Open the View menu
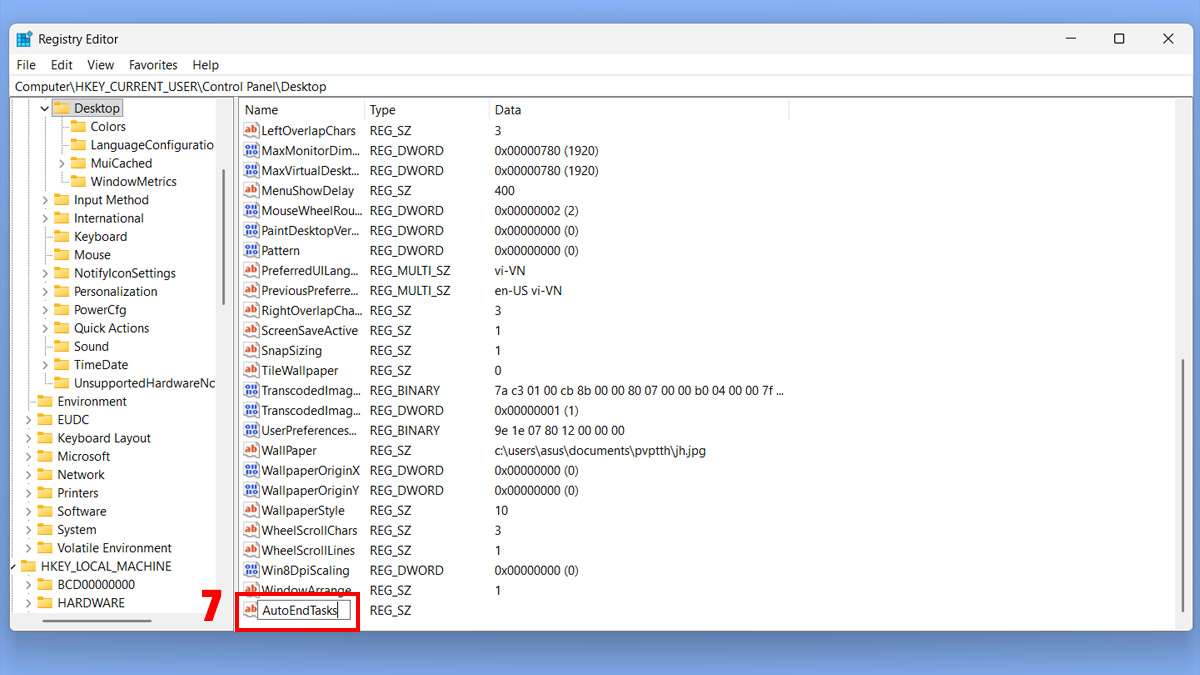This screenshot has width=1200, height=675. pyautogui.click(x=100, y=65)
